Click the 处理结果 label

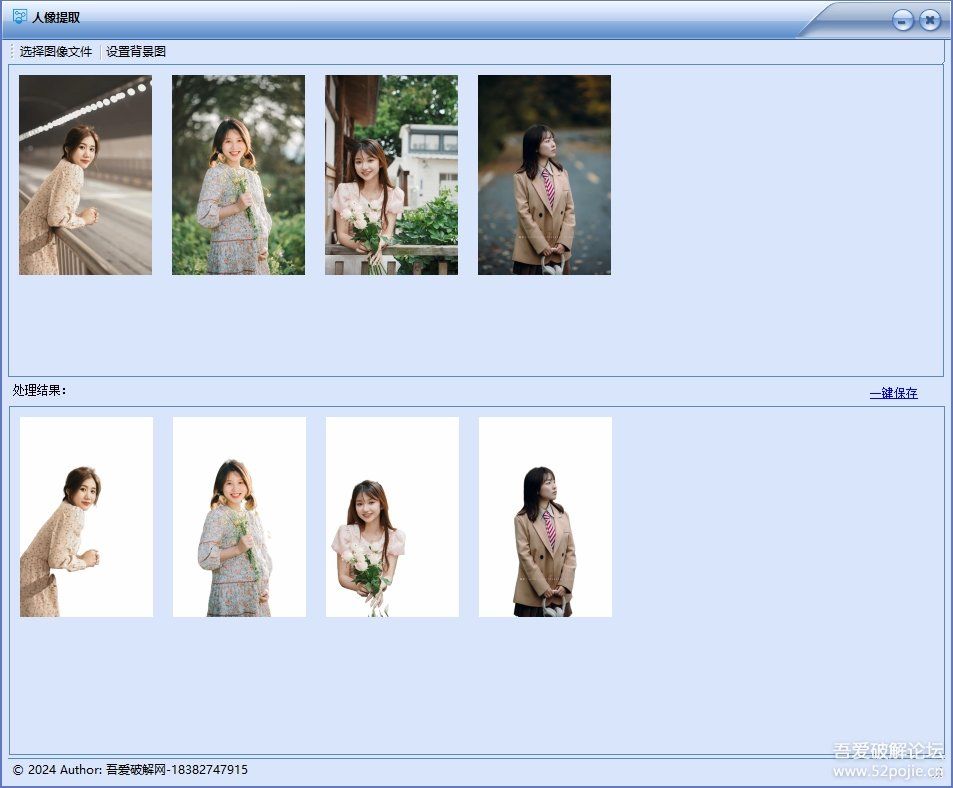pos(40,391)
